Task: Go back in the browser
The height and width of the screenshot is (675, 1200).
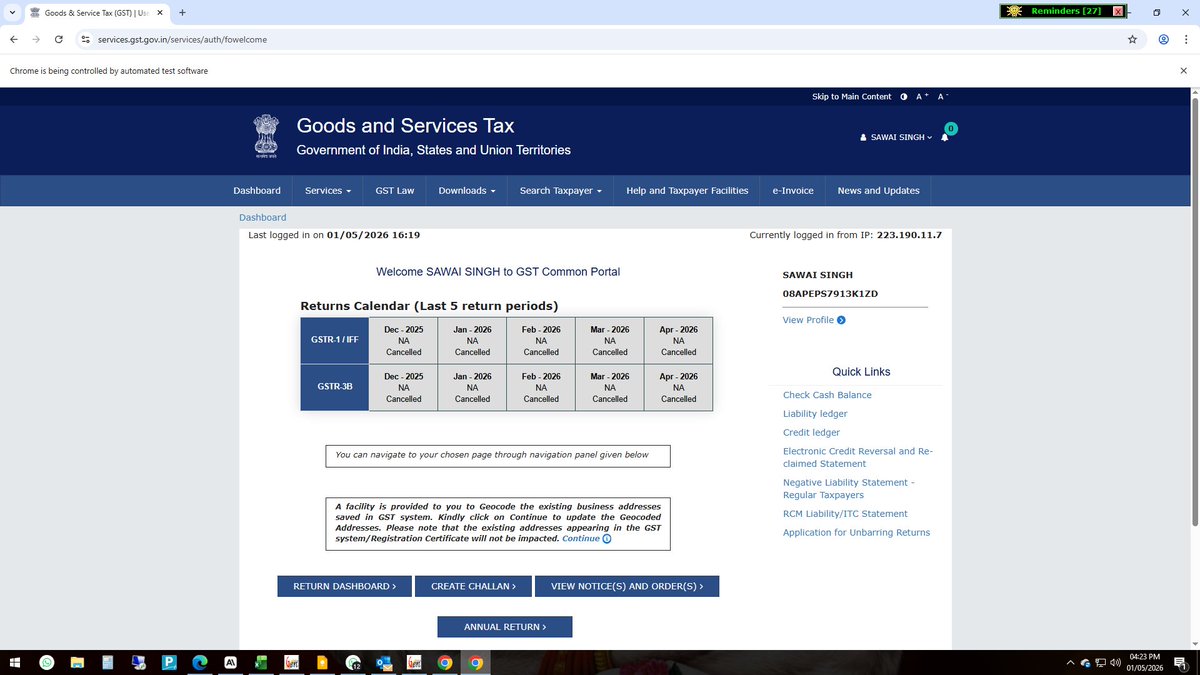Action: tap(12, 40)
